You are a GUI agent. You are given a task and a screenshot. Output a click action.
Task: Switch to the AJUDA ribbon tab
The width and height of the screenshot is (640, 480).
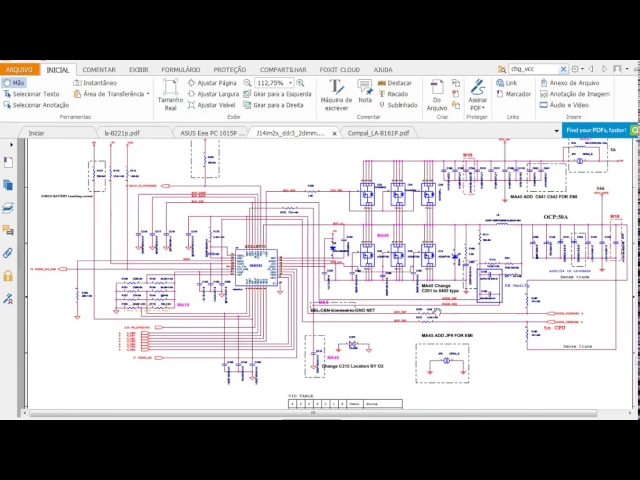point(383,70)
